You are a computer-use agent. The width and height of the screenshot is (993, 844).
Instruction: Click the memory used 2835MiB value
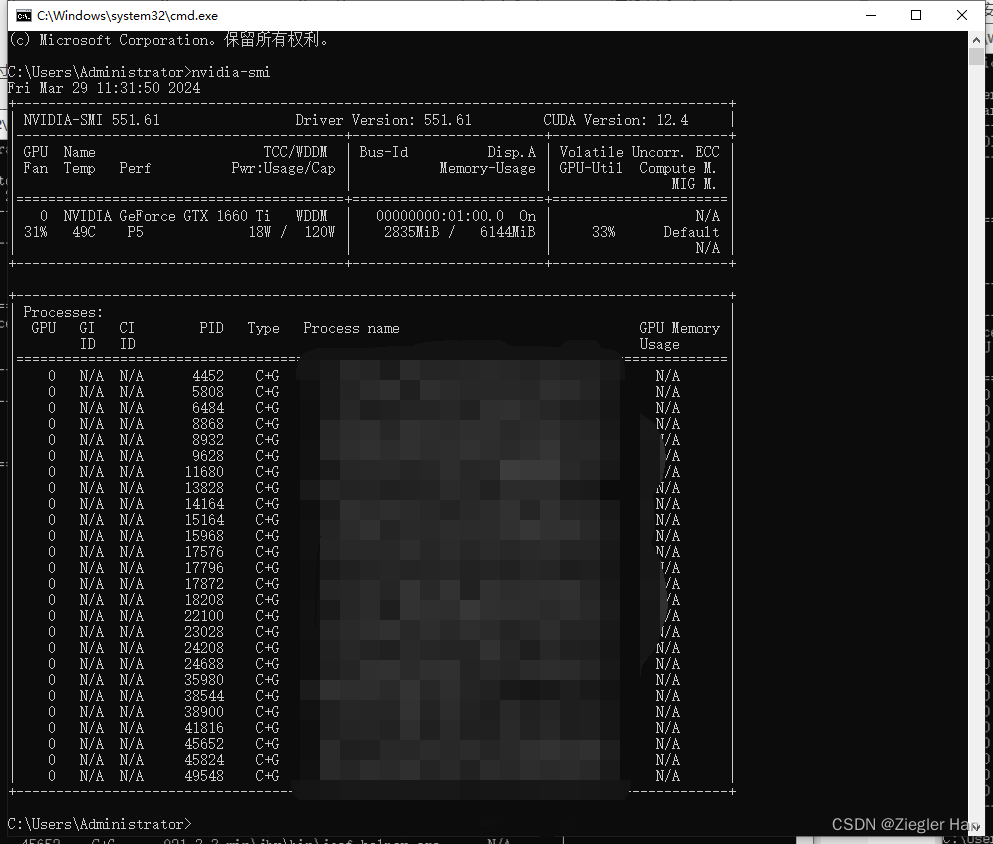click(412, 232)
